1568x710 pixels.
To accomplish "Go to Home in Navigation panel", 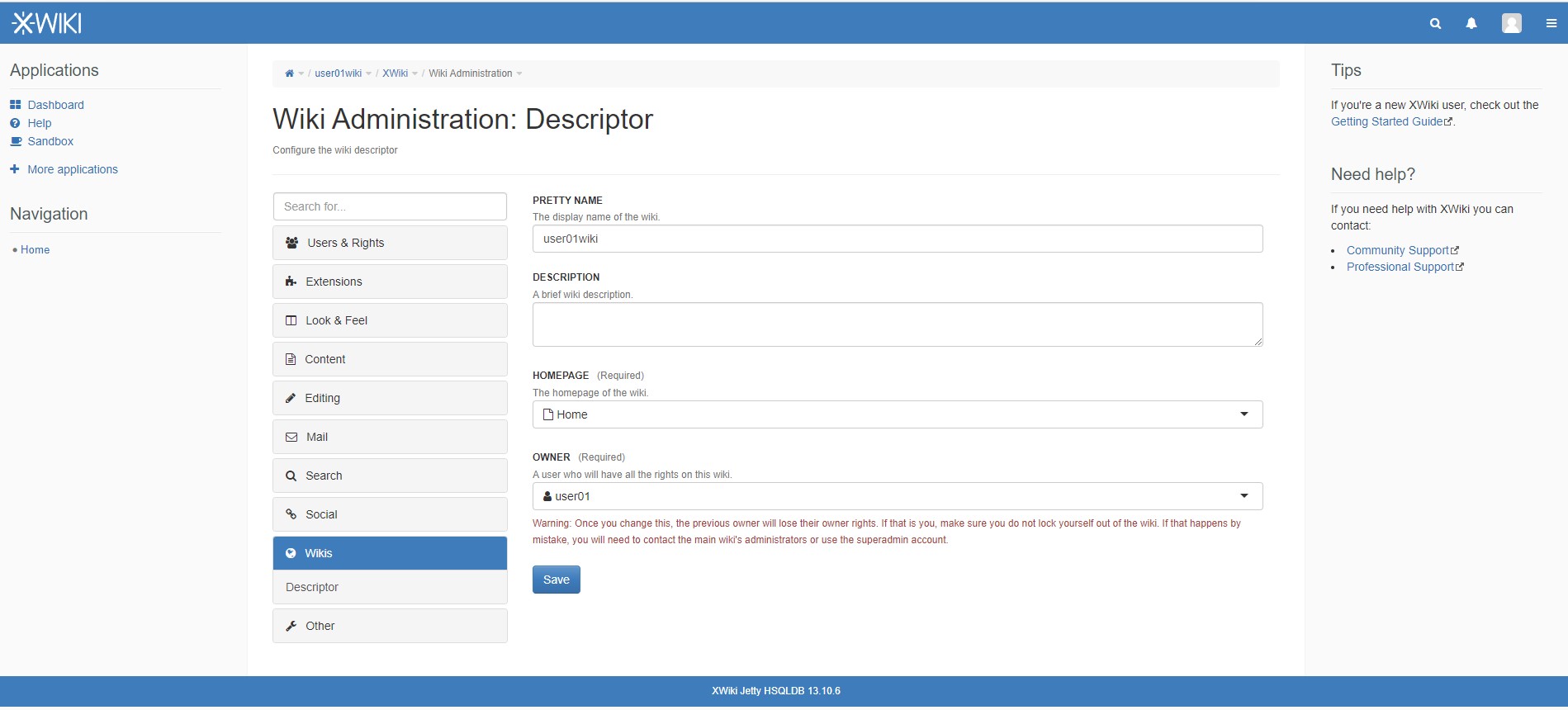I will click(x=35, y=250).
